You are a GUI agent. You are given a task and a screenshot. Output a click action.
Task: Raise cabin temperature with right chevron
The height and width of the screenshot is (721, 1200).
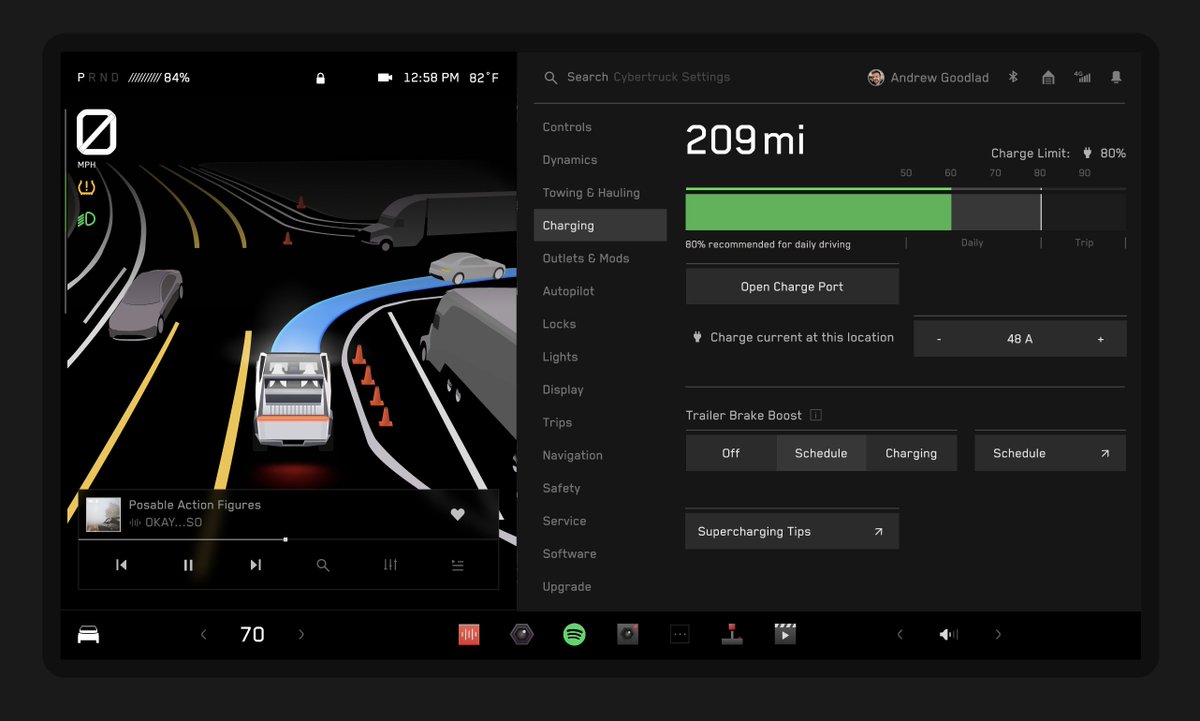(301, 634)
